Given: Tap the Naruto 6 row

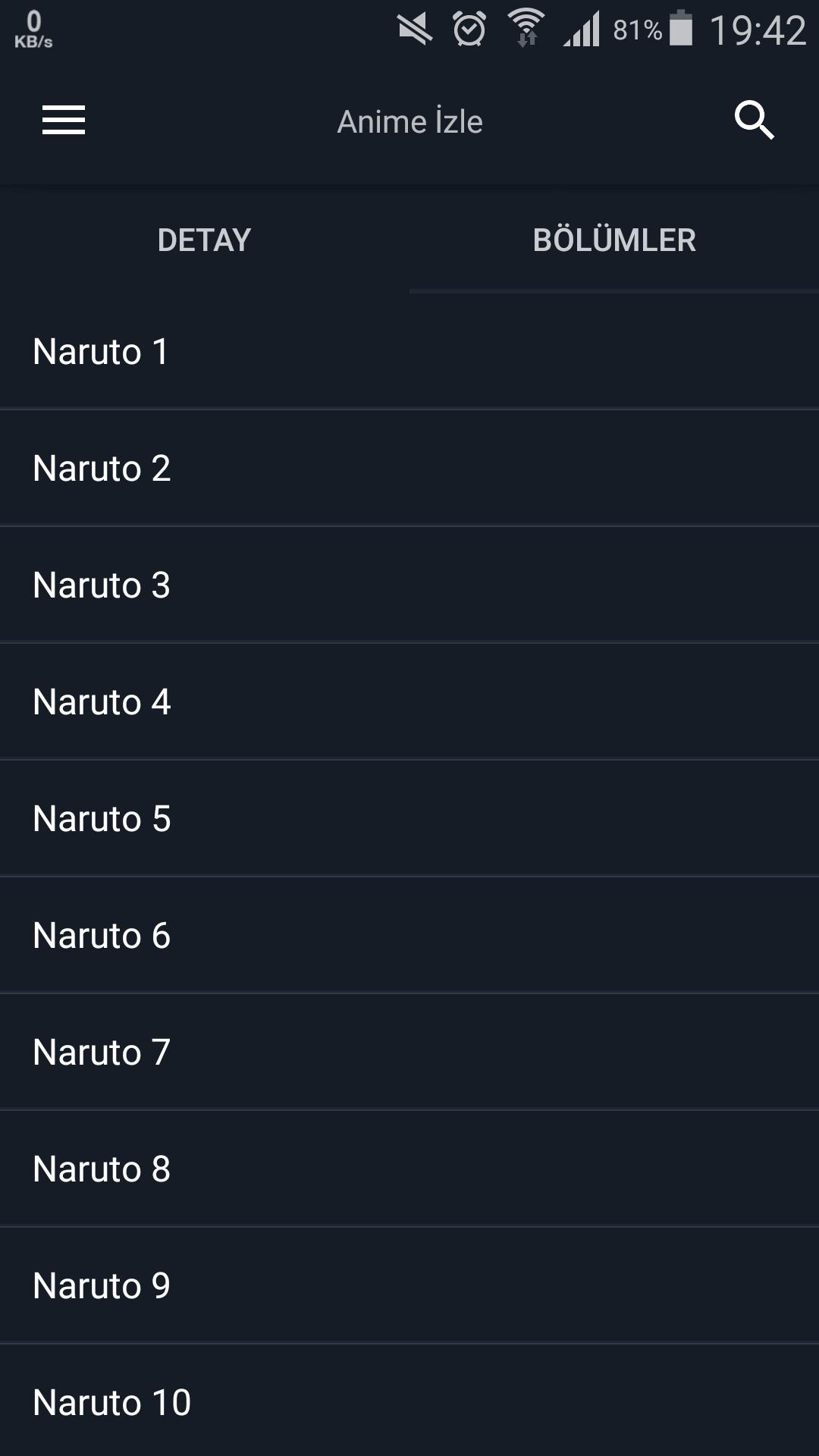Looking at the screenshot, I should tap(409, 936).
